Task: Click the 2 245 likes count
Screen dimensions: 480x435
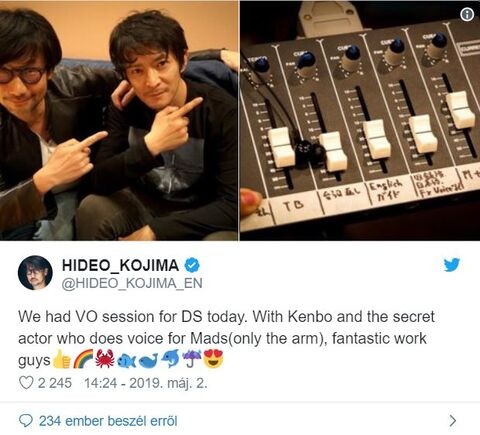Action: [x=55, y=383]
